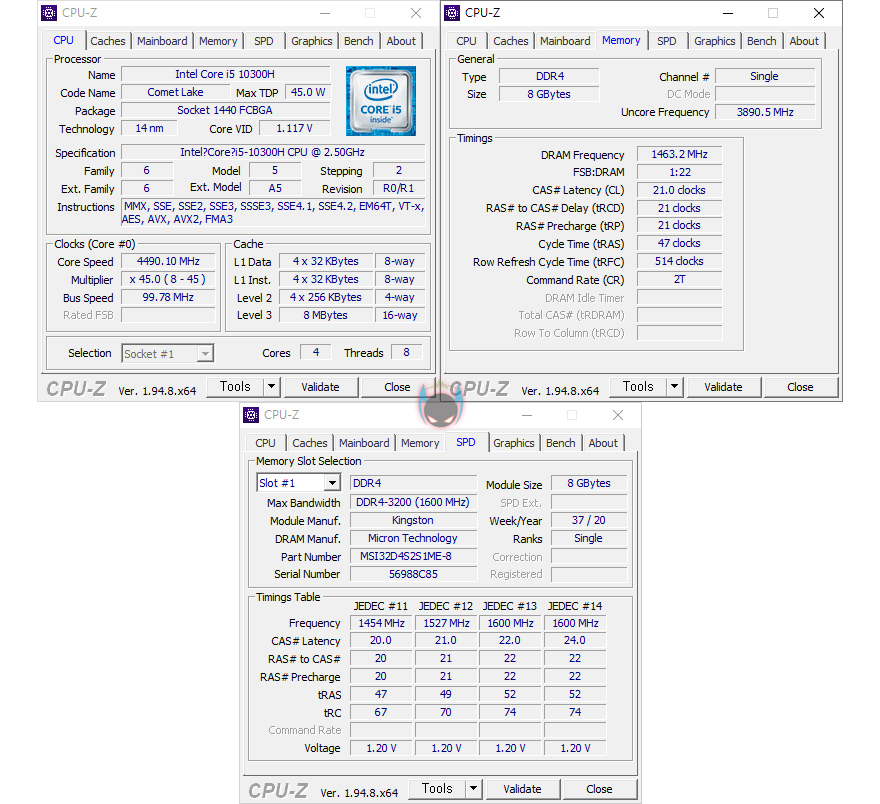Click CPU-Z app icon in SPD window title
Screen dimensions: 880x804
coord(251,415)
